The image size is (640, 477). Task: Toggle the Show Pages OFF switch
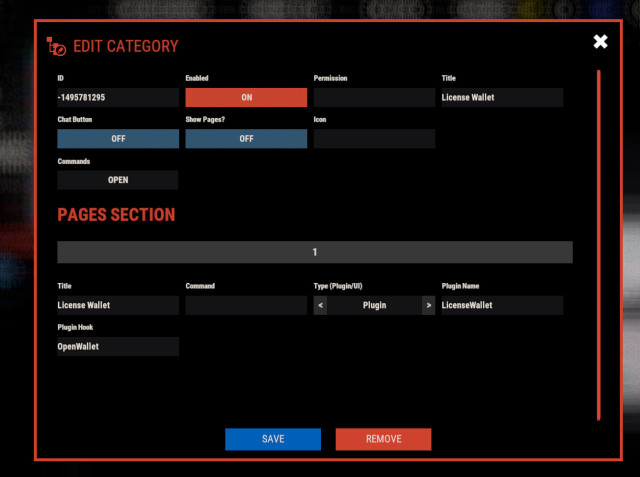pos(246,139)
